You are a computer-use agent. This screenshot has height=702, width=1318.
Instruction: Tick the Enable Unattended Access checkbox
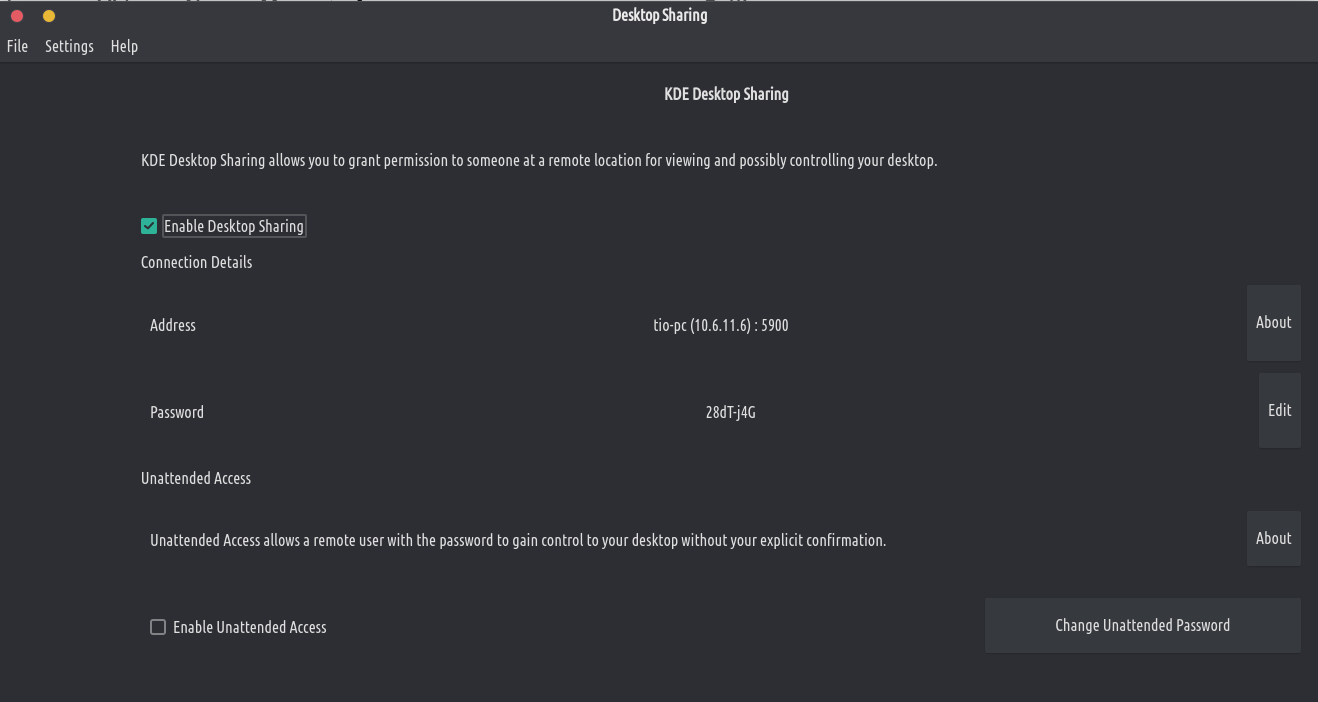click(158, 627)
